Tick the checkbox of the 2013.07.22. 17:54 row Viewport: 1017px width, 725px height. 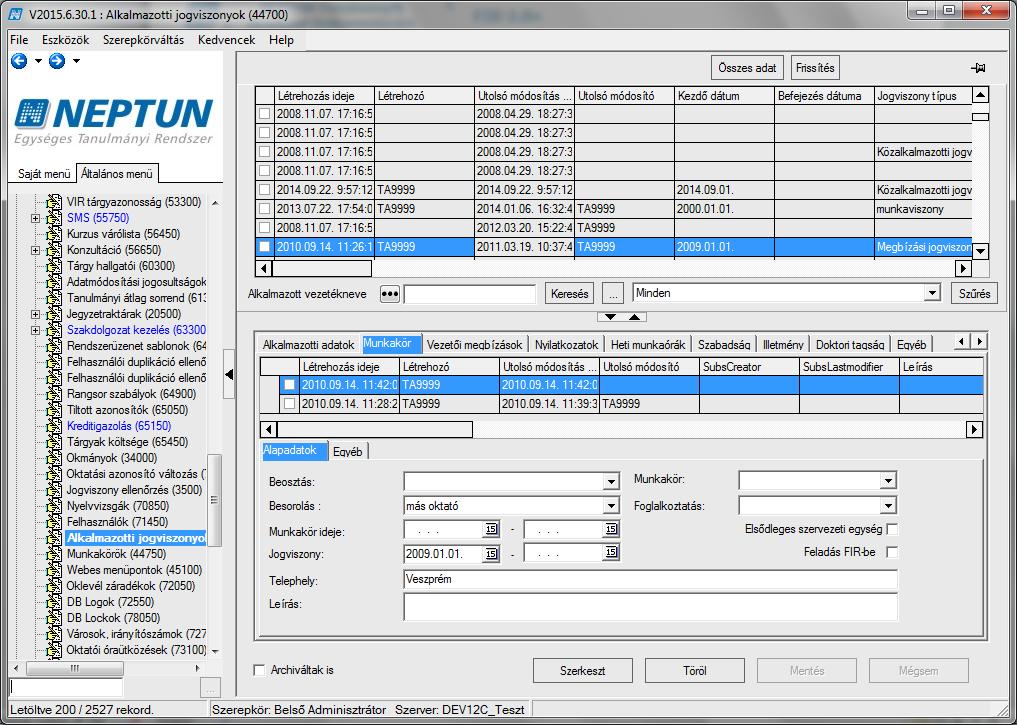(265, 209)
